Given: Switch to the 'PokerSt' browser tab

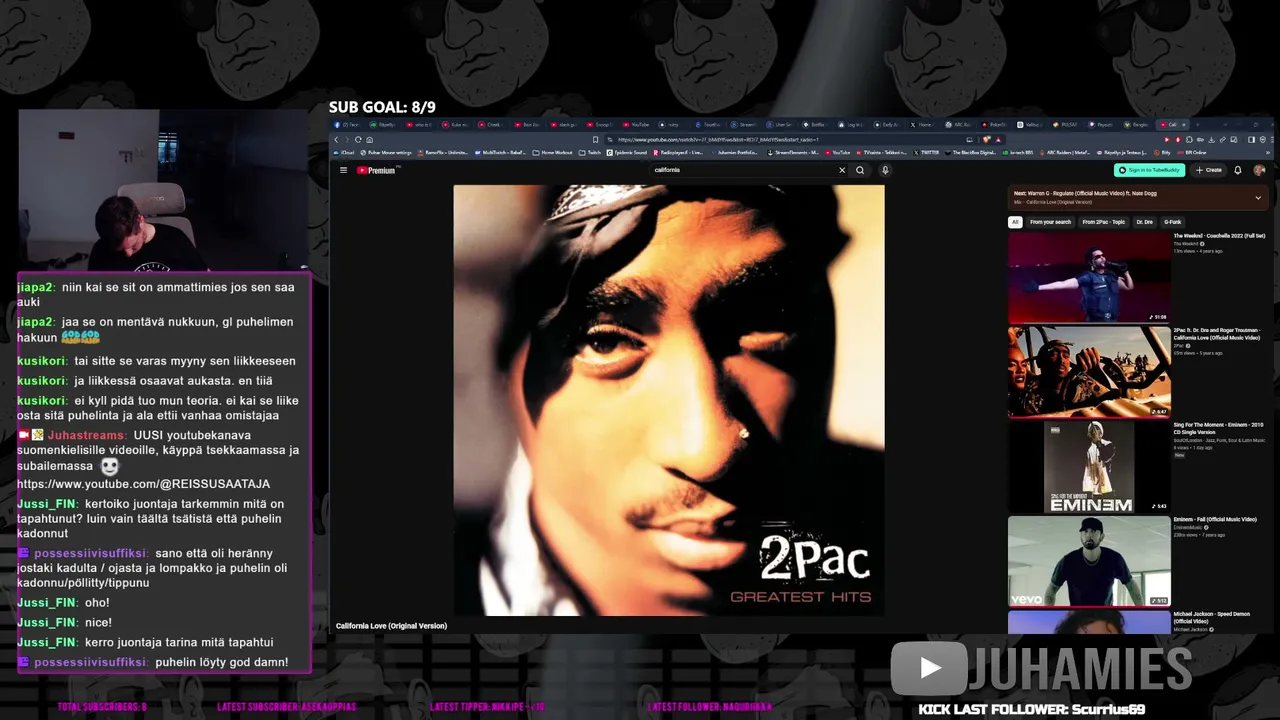Looking at the screenshot, I should (994, 125).
